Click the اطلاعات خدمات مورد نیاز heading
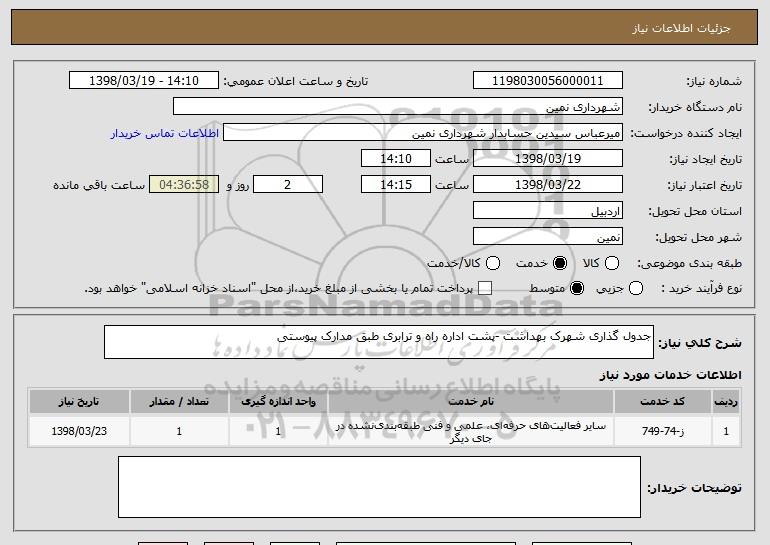770x545 pixels. point(670,375)
